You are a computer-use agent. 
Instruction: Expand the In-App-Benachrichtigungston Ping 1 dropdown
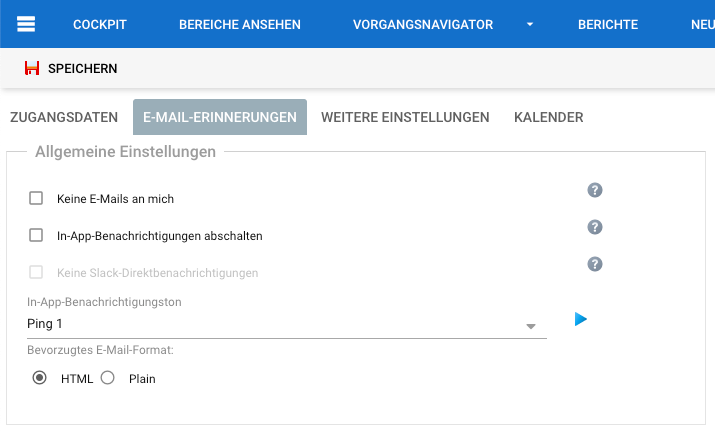coord(531,326)
